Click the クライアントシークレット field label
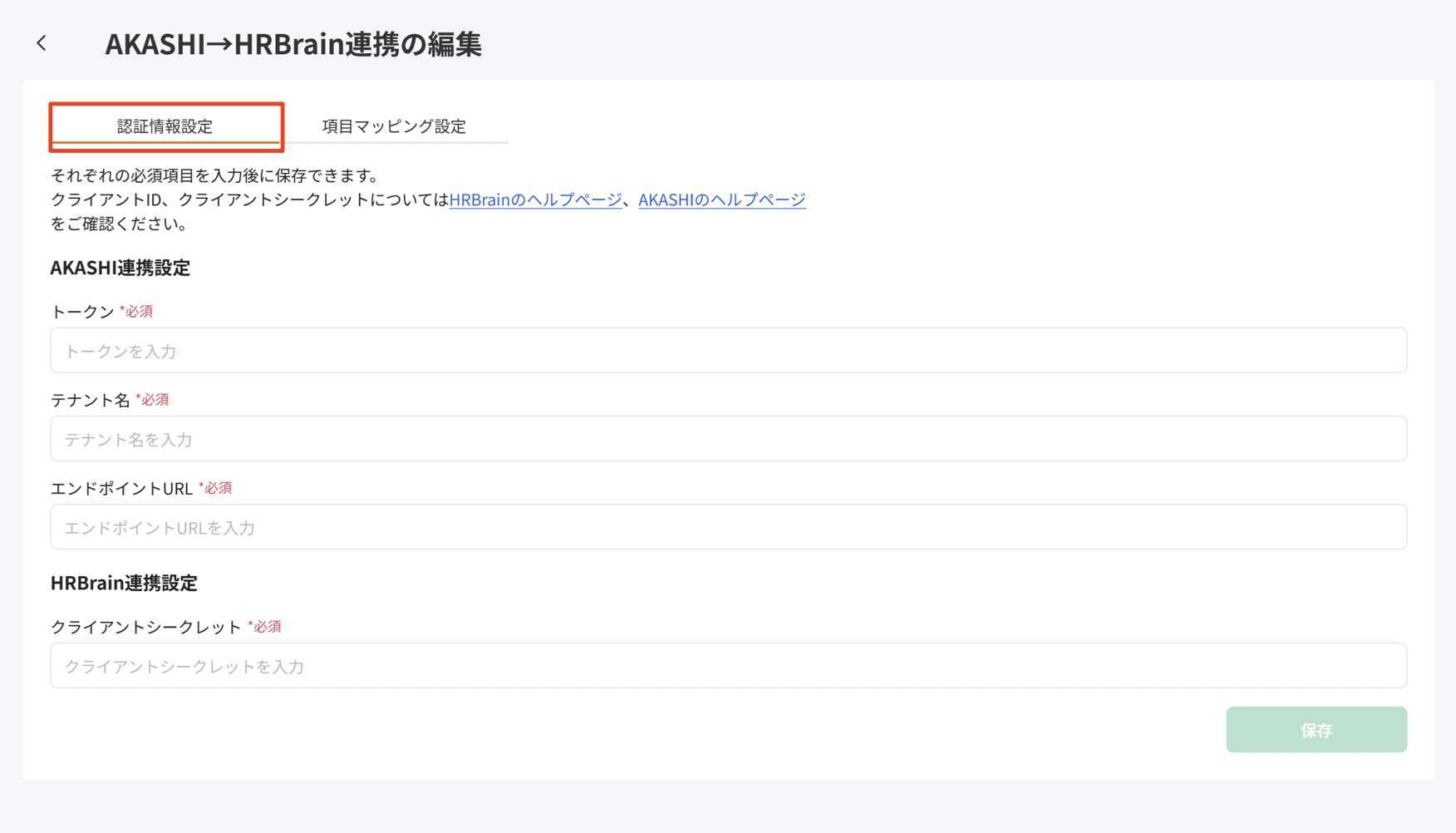The width and height of the screenshot is (1456, 833). pyautogui.click(x=145, y=627)
